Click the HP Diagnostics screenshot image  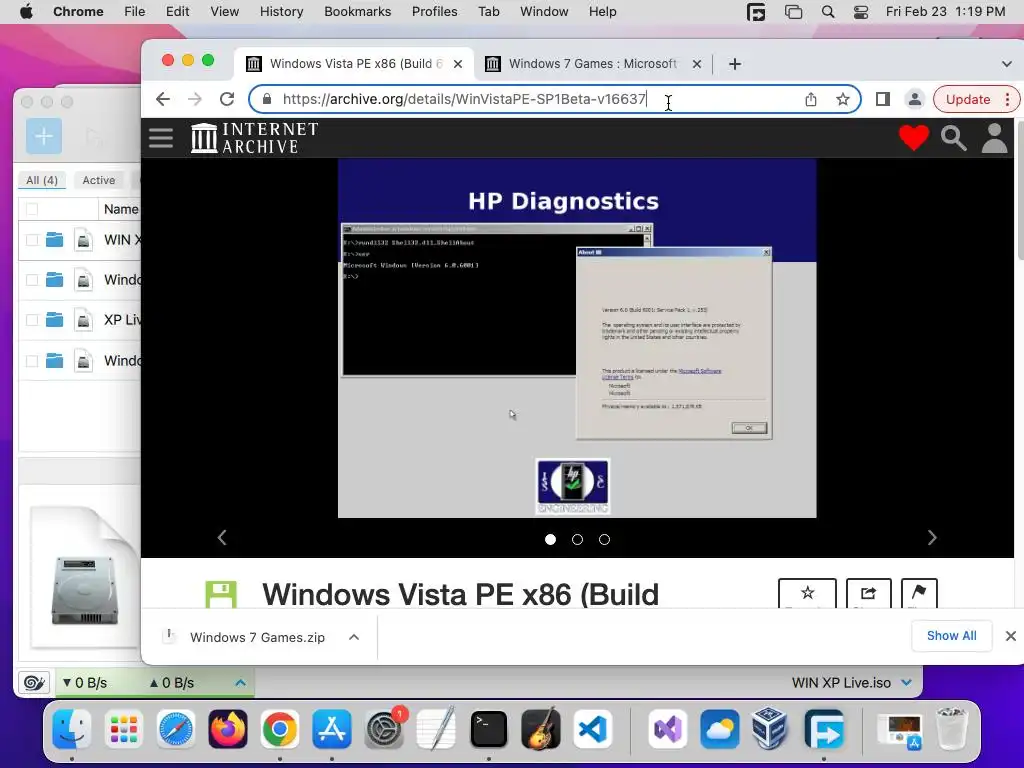577,338
